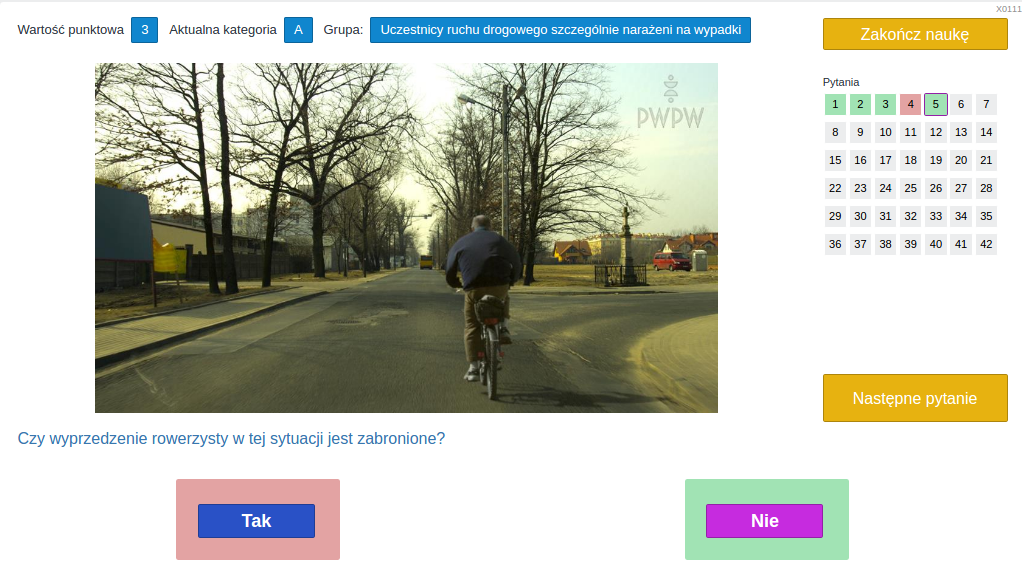Viewport: 1022px width, 565px height.
Task: Jump to question 35
Action: click(986, 216)
